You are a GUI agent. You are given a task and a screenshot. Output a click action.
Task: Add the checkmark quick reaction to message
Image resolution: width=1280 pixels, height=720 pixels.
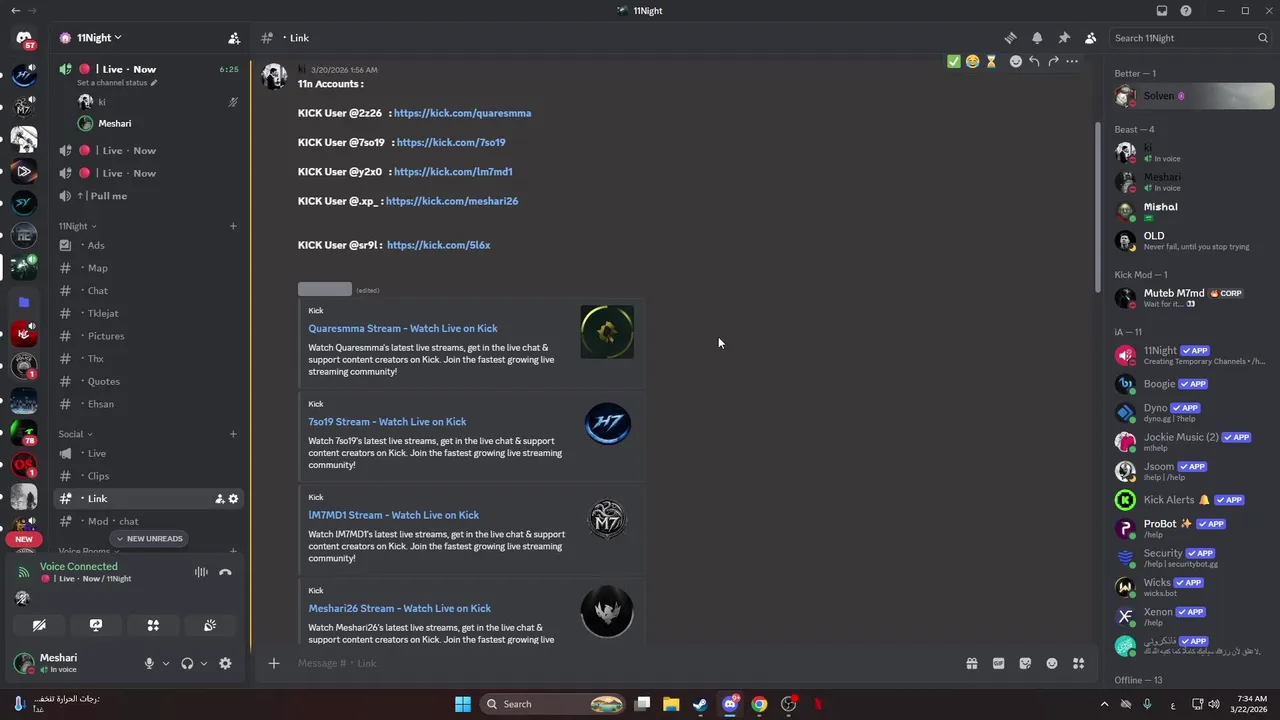point(954,61)
